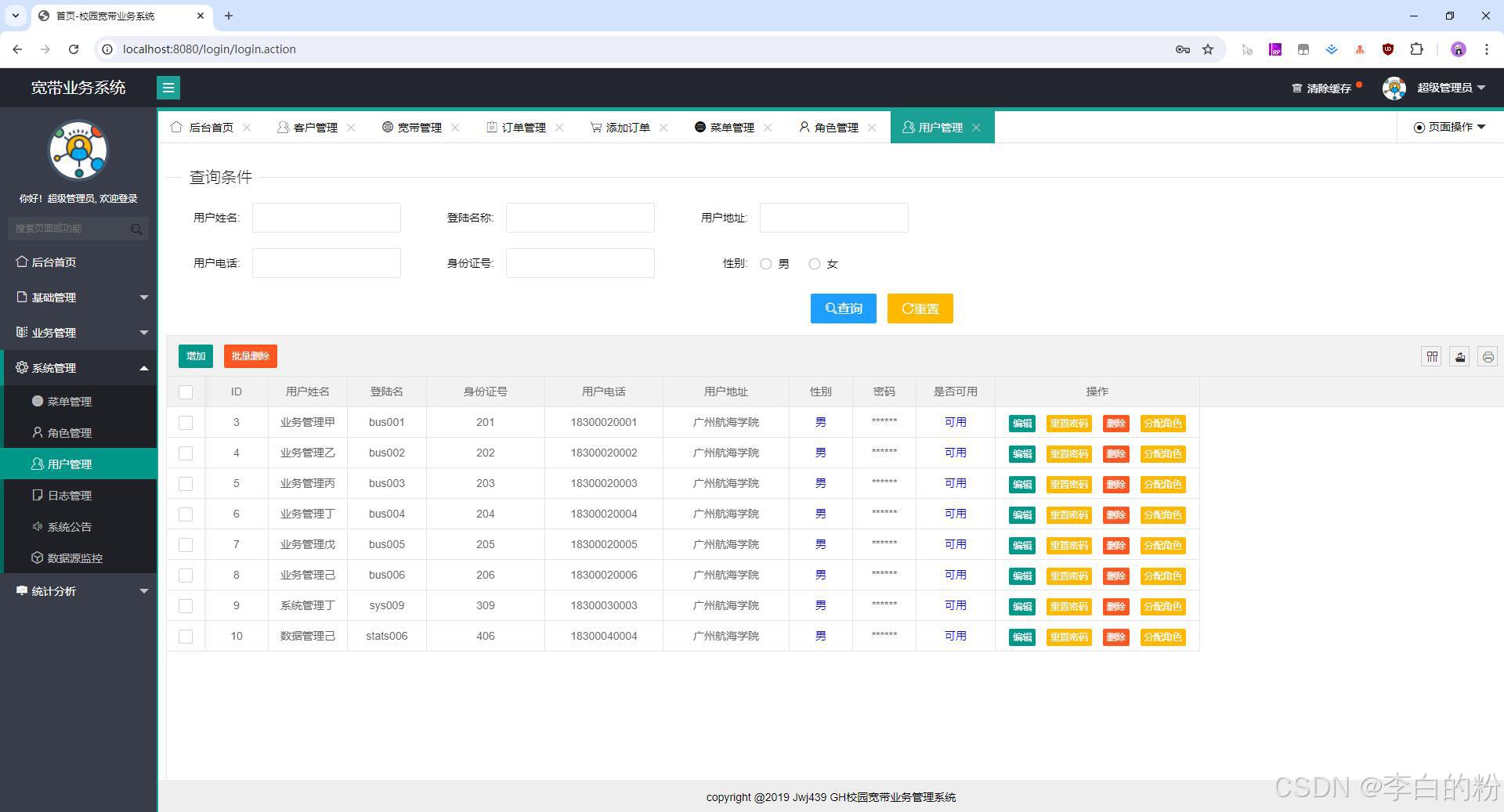
Task: Collapse 系统管理 sidebar menu
Action: pos(78,368)
